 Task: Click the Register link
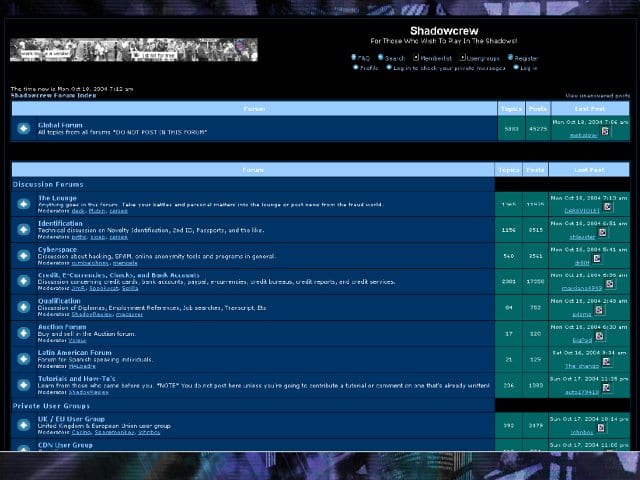click(x=526, y=58)
